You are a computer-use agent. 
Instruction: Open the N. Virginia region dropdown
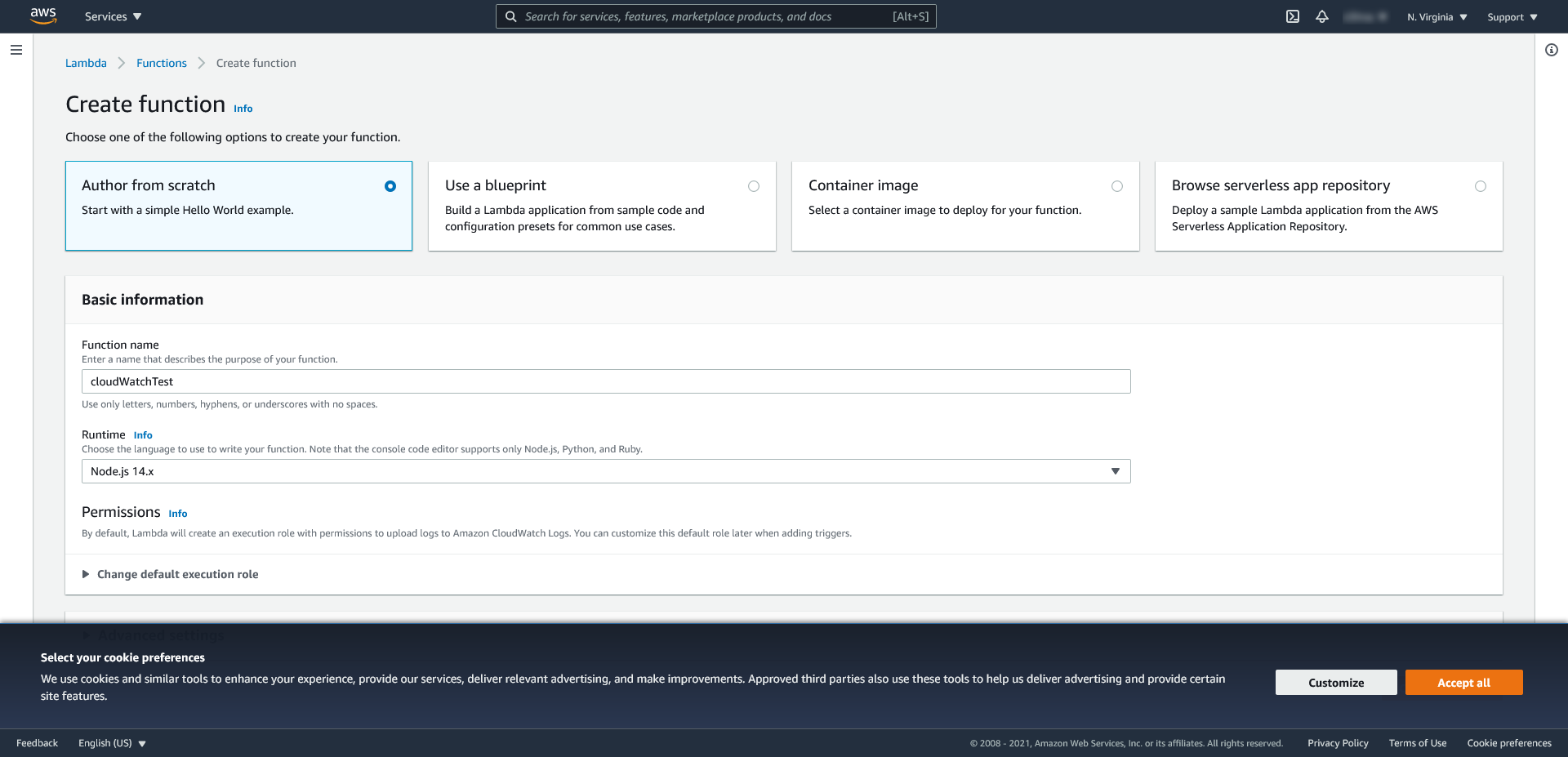1437,17
